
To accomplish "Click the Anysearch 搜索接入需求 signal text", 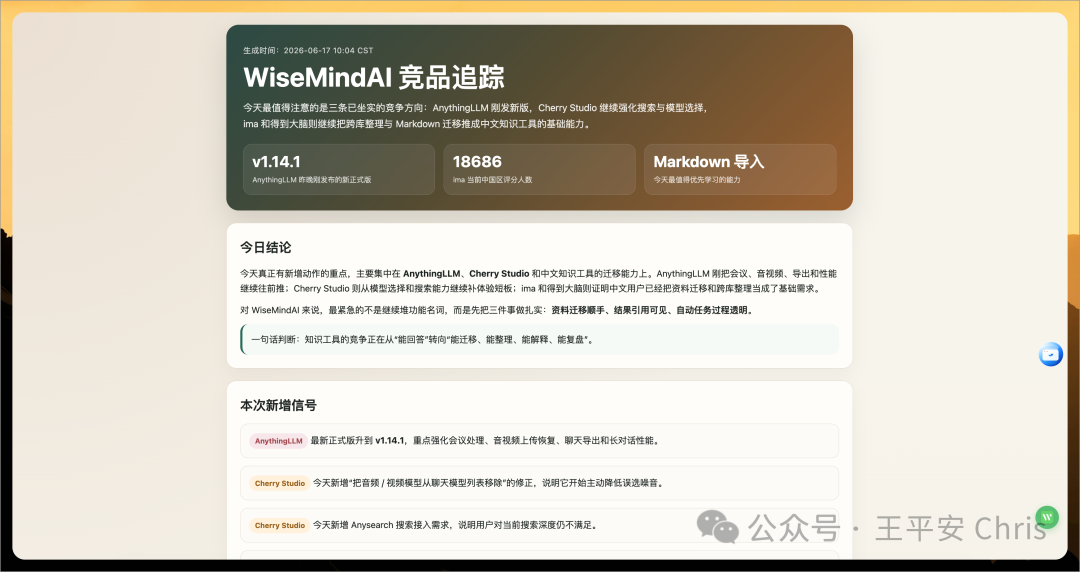I will (x=455, y=525).
